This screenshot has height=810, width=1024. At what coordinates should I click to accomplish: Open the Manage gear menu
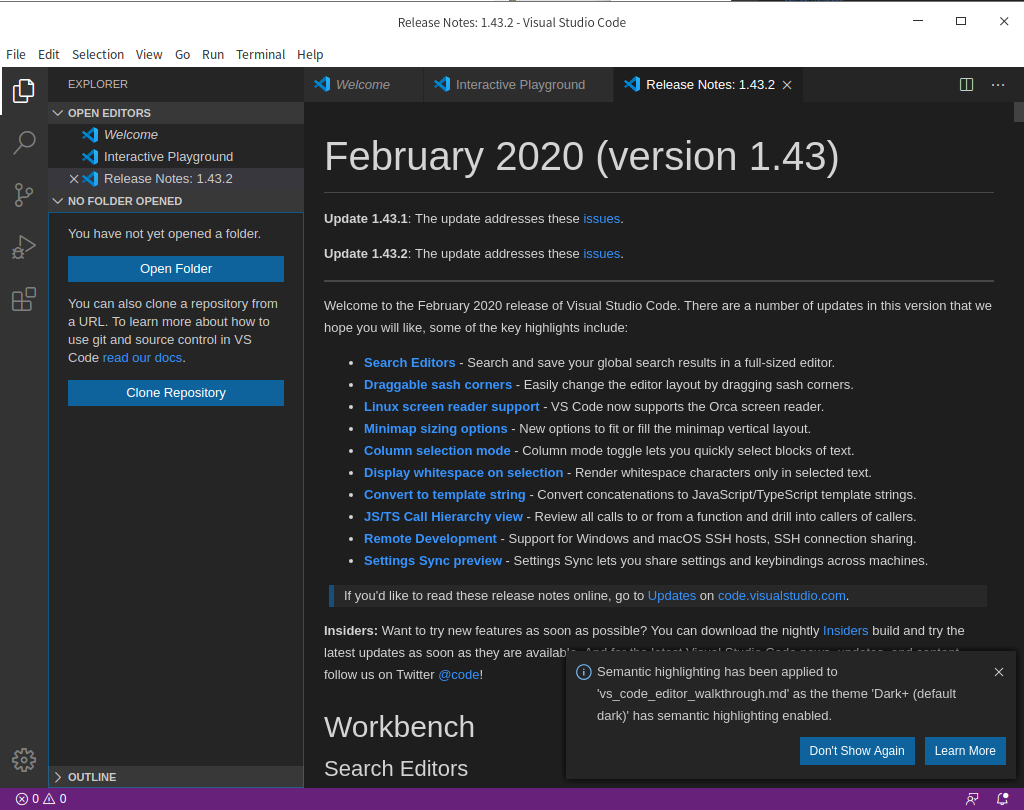(x=24, y=760)
